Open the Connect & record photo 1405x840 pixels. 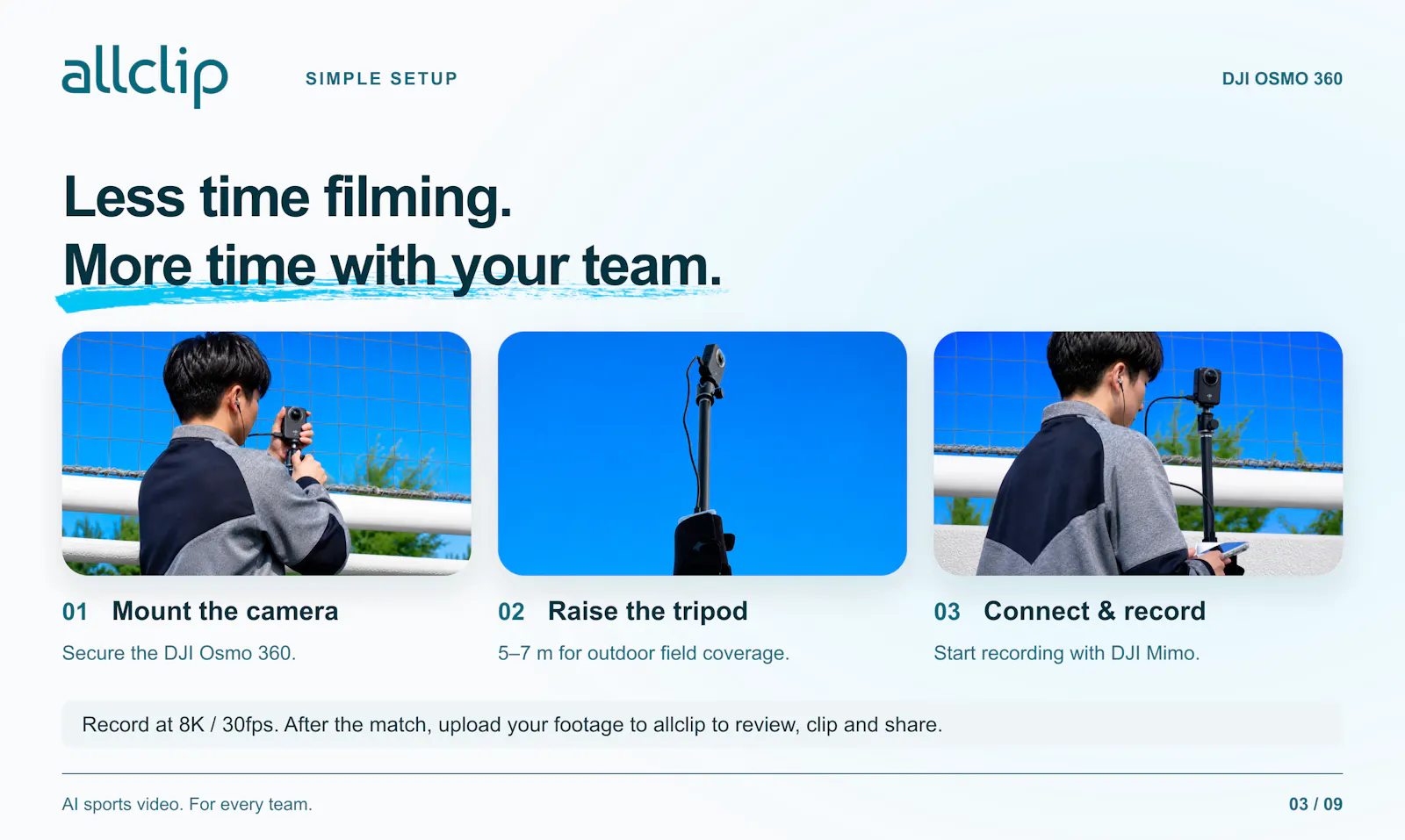click(1138, 454)
